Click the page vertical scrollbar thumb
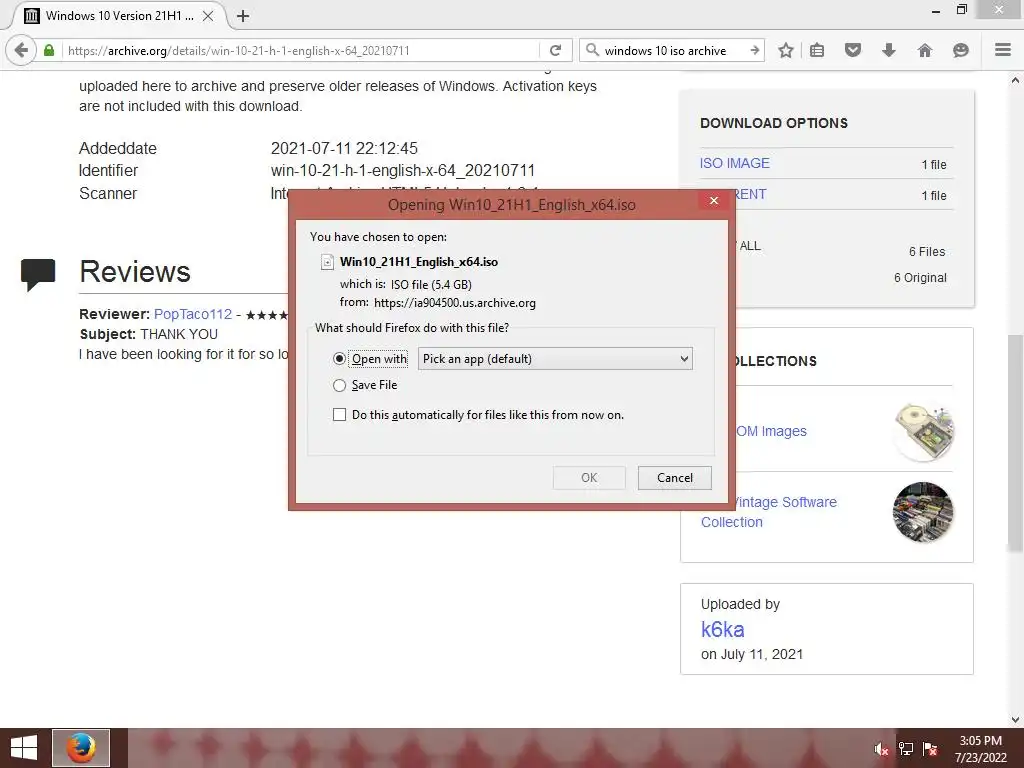The image size is (1024, 768). pyautogui.click(x=1016, y=444)
